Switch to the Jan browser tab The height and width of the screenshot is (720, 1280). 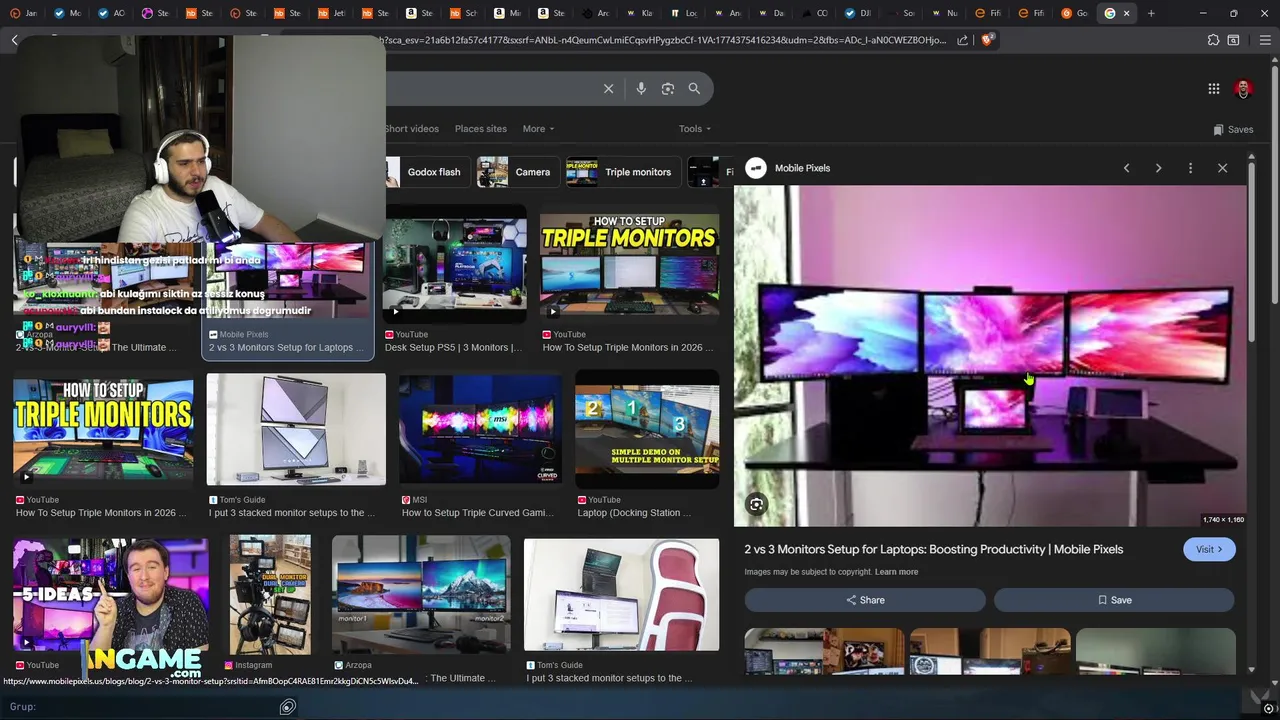(24, 13)
